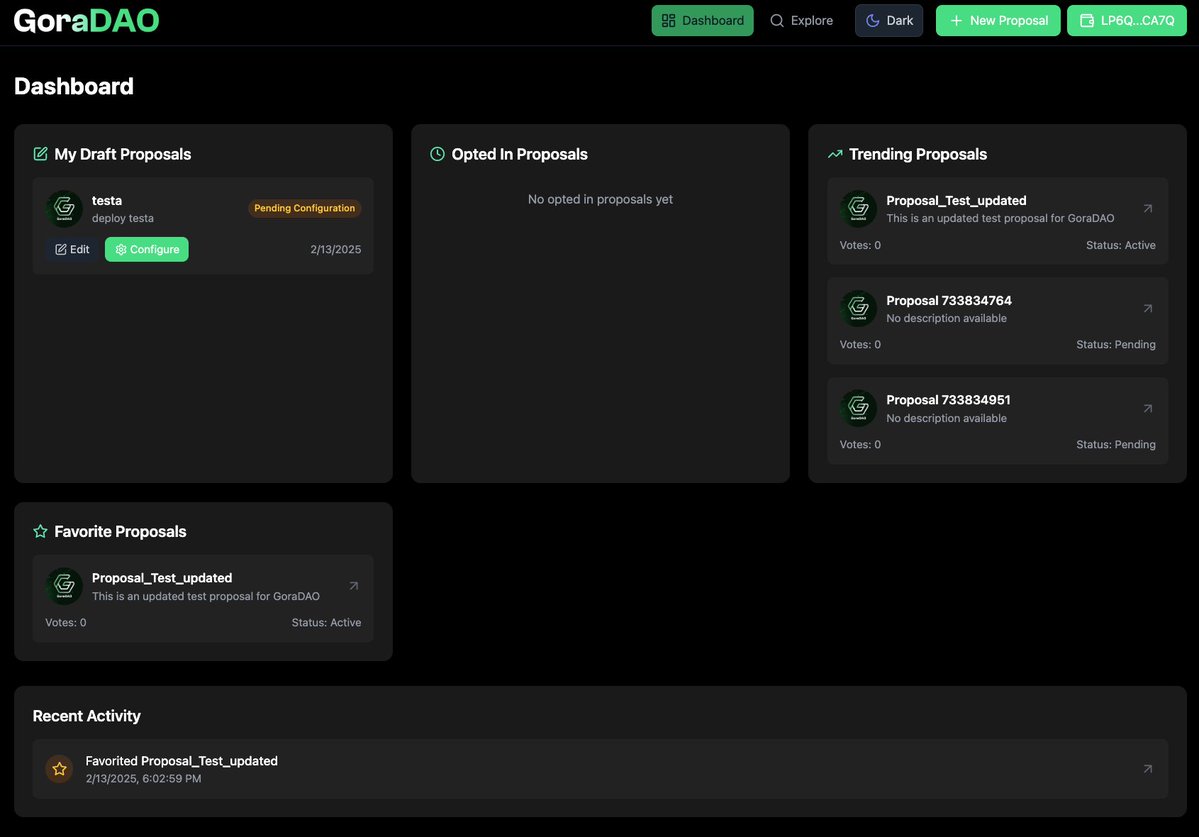Click the wallet icon beside LP6Q...CA7Q
The image size is (1199, 837).
pos(1087,21)
